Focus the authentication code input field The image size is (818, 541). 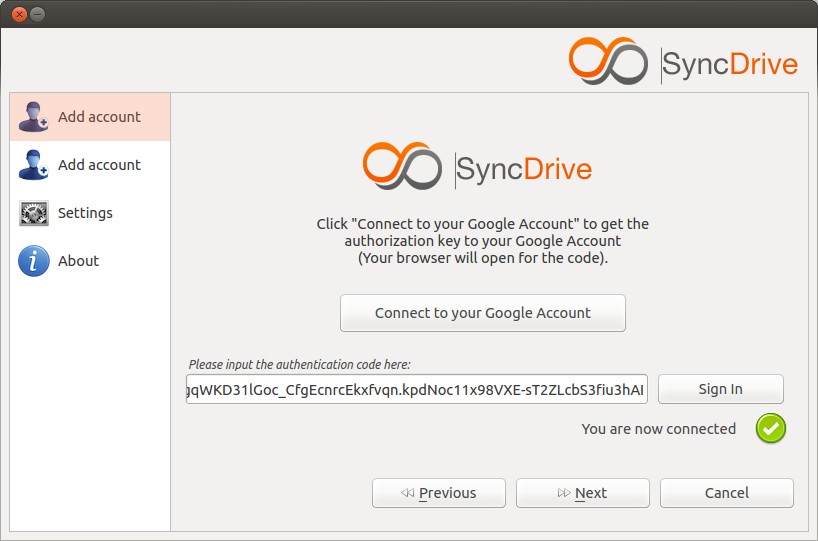(x=417, y=389)
